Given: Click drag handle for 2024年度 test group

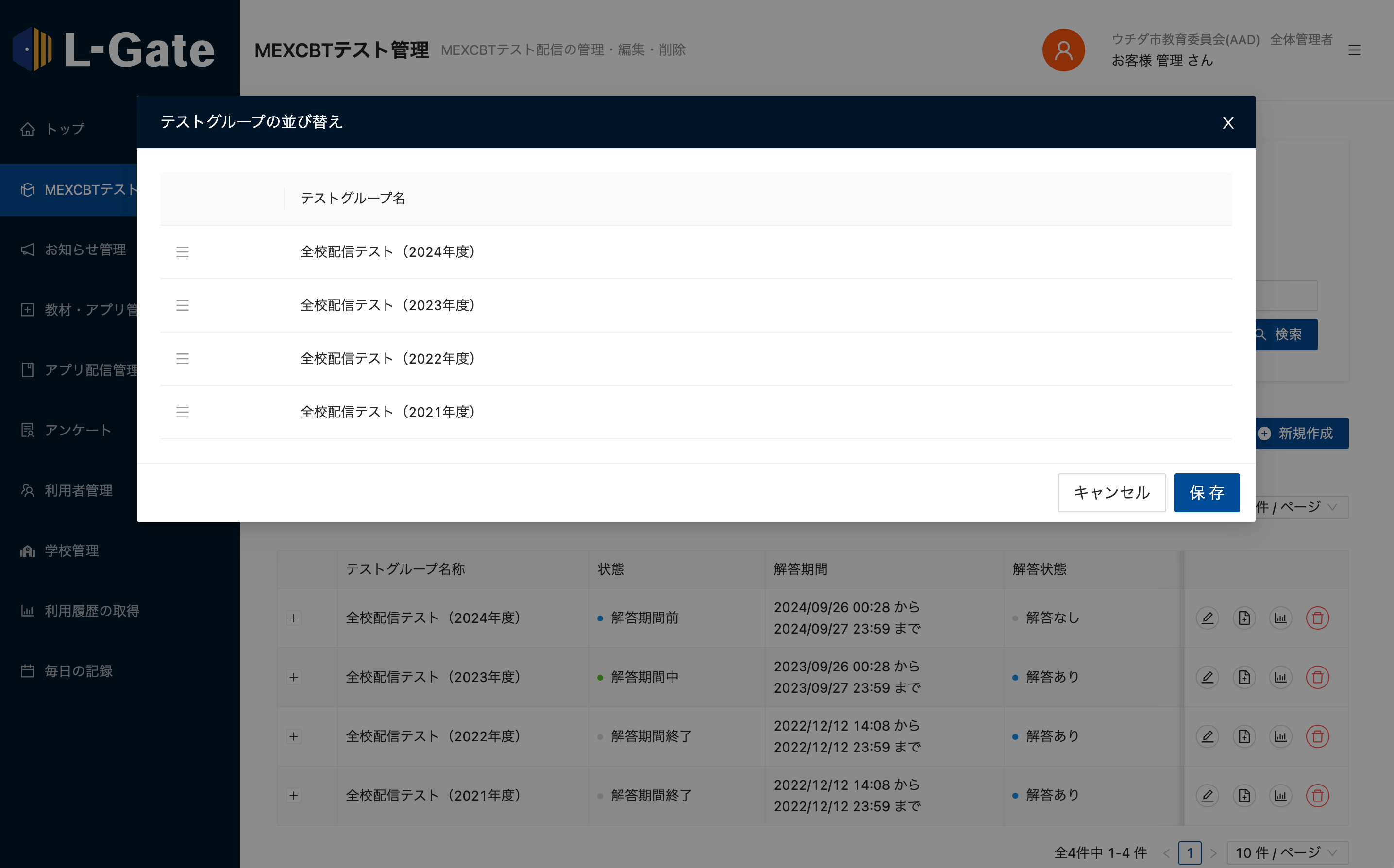Looking at the screenshot, I should (183, 252).
